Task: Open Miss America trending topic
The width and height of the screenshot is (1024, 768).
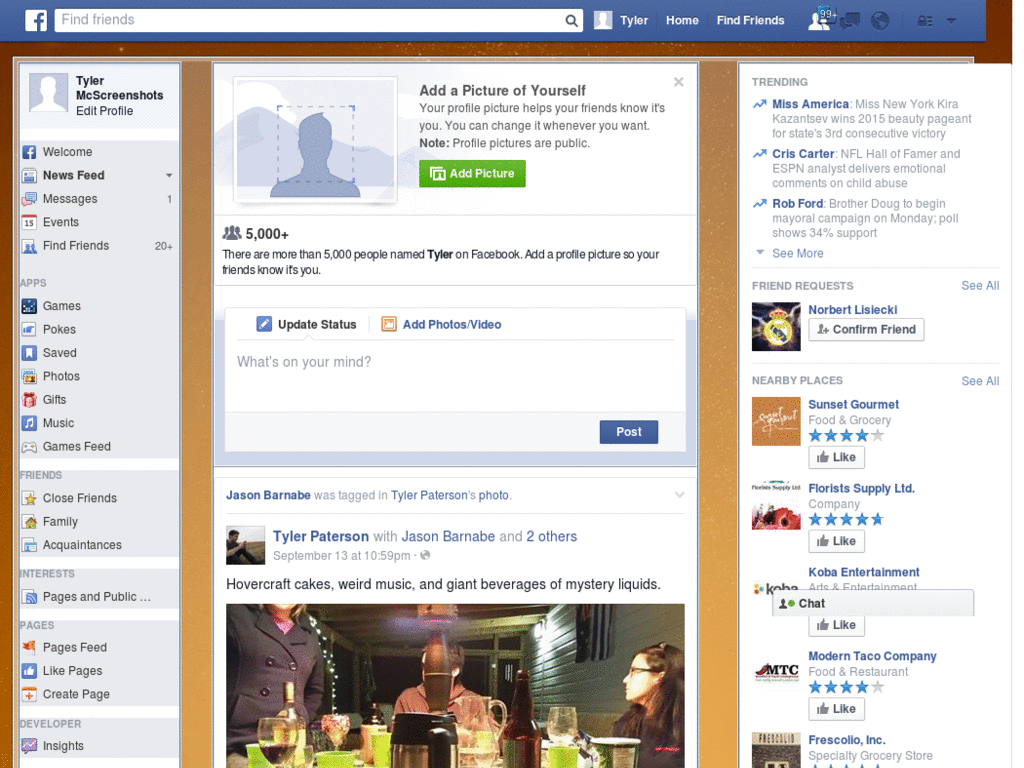Action: (x=810, y=104)
